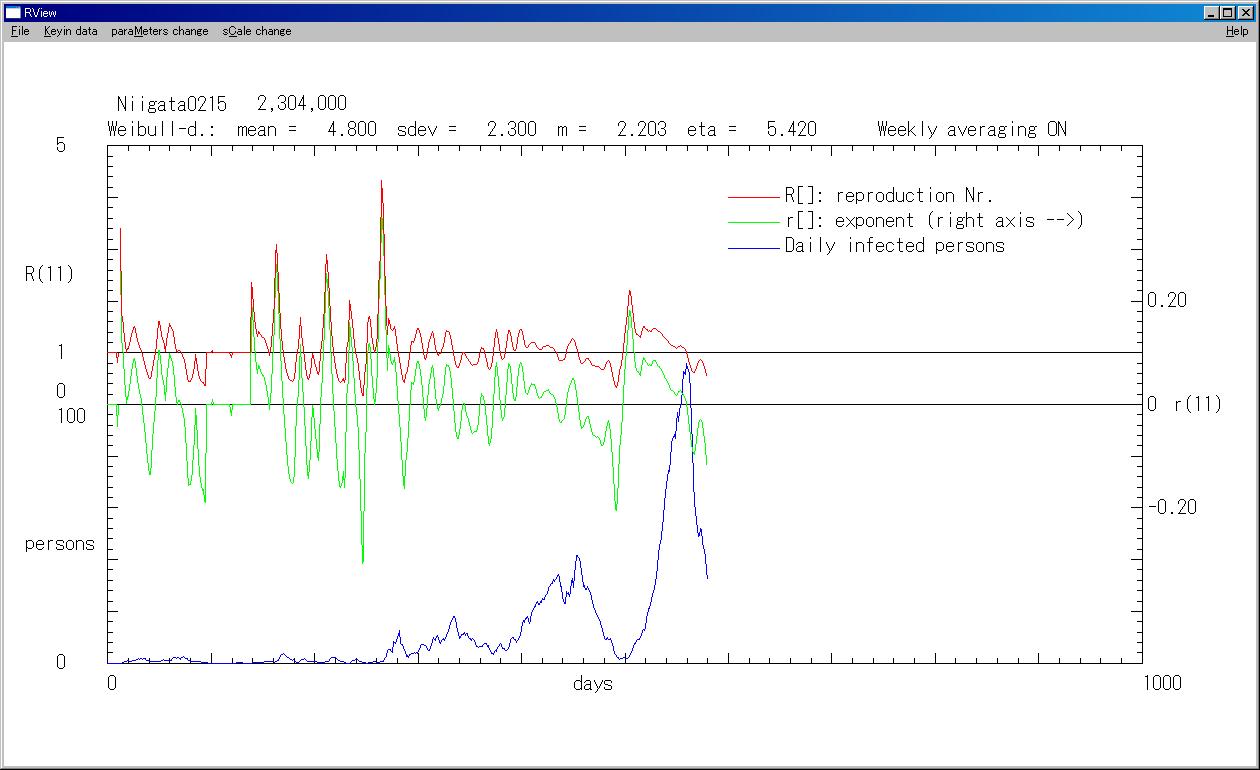The image size is (1260, 770).
Task: Click the blue legend line for daily infected
Action: [753, 247]
